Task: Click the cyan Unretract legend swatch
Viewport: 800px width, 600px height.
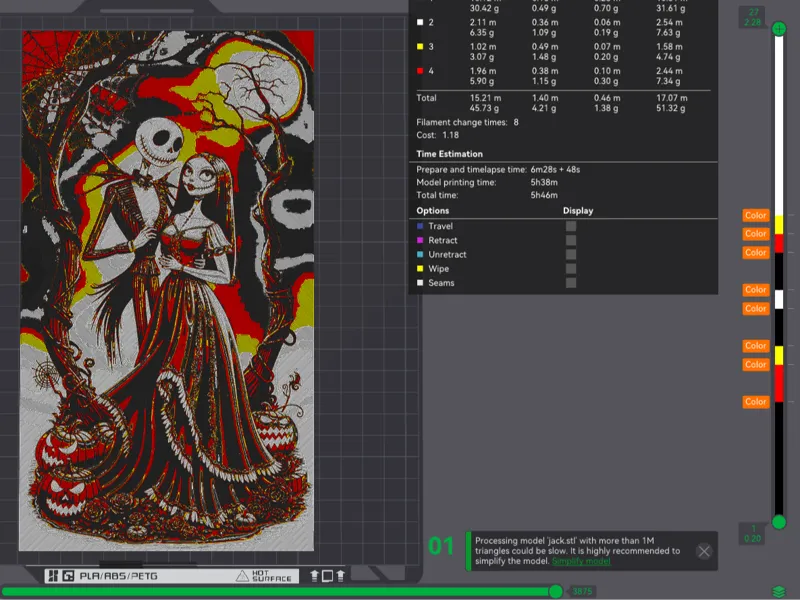Action: pyautogui.click(x=420, y=255)
